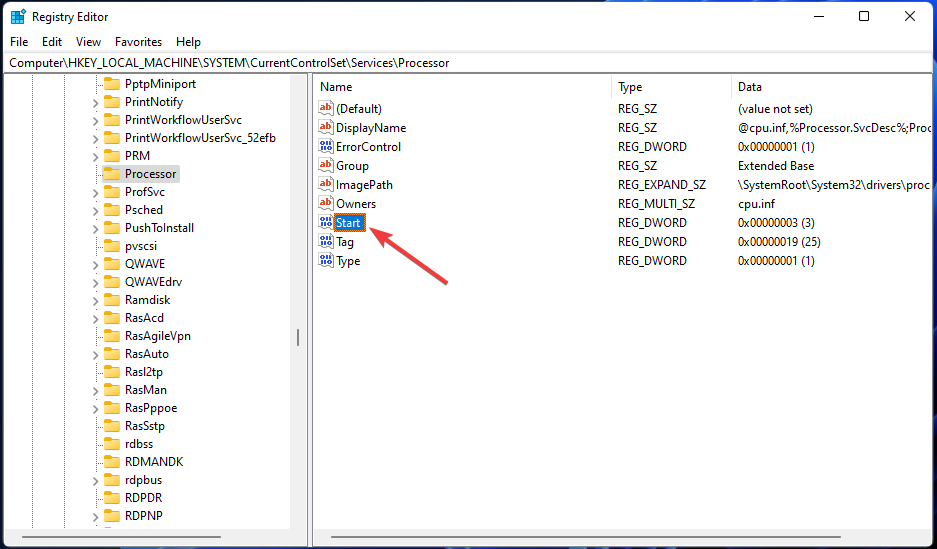
Task: Select the (Default) string value icon
Action: click(326, 108)
